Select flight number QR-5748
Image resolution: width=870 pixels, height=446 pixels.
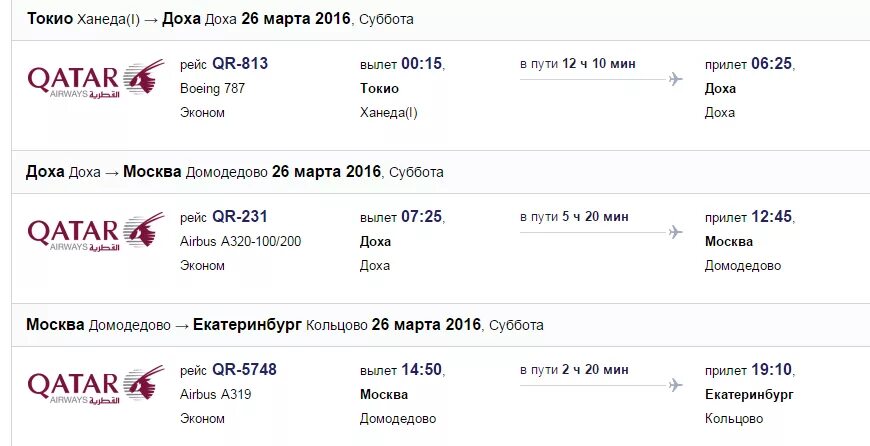244,369
